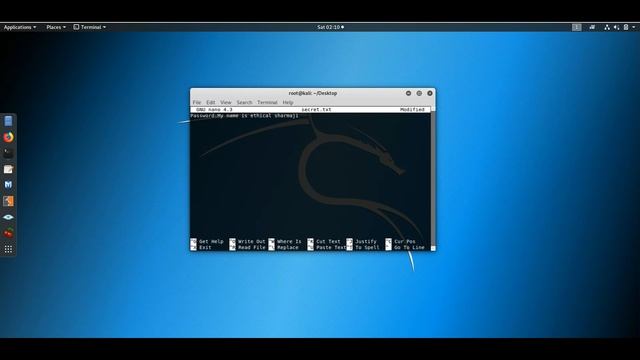Screen dimensions: 640x360
Task: Launch Cherrytree from the dock
Action: pos(8,233)
